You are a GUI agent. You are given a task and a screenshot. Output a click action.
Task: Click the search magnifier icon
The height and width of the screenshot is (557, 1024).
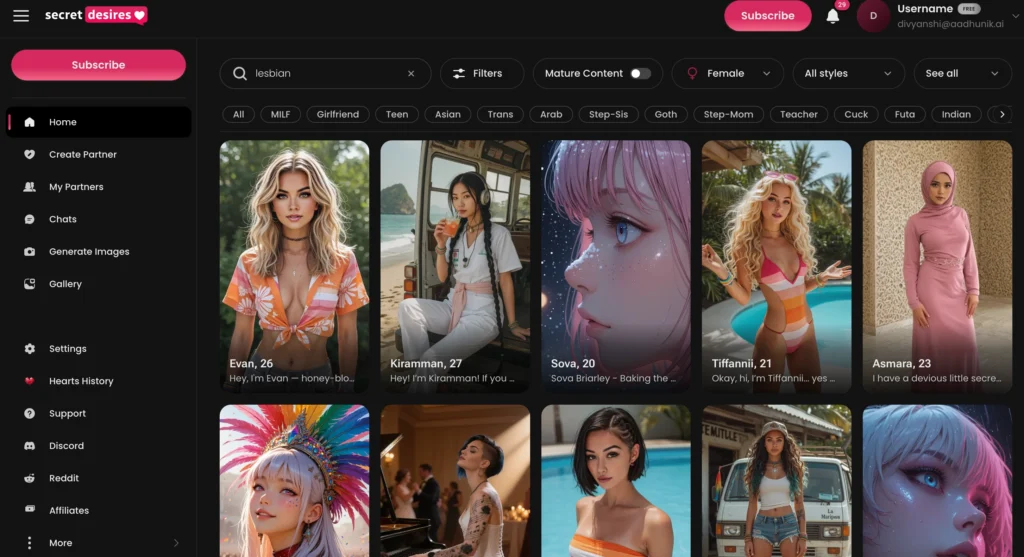pyautogui.click(x=240, y=74)
